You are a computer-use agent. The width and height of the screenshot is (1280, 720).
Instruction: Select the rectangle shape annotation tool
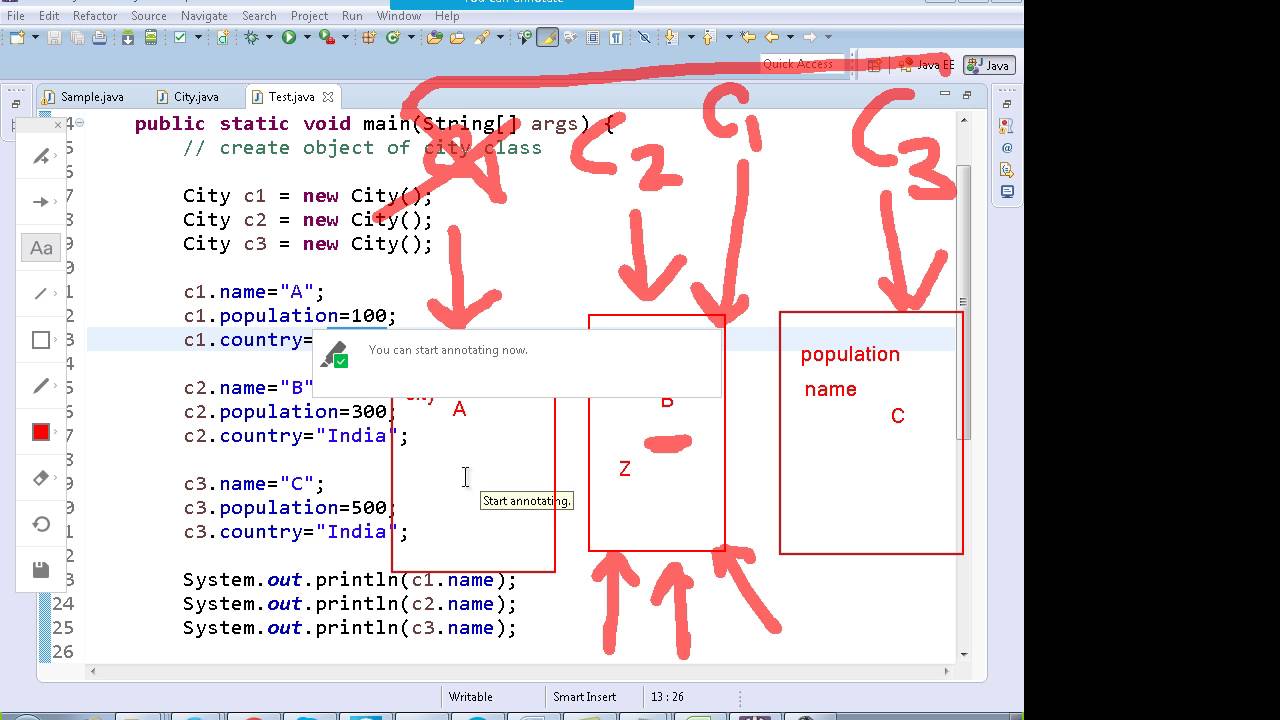coord(41,340)
